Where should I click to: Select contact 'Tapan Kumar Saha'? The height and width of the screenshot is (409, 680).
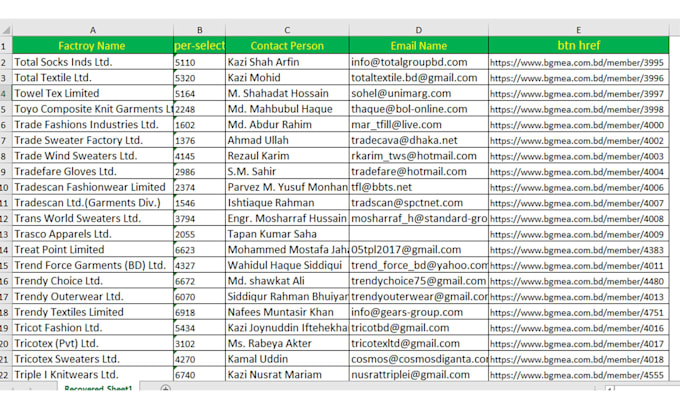[x=287, y=234]
